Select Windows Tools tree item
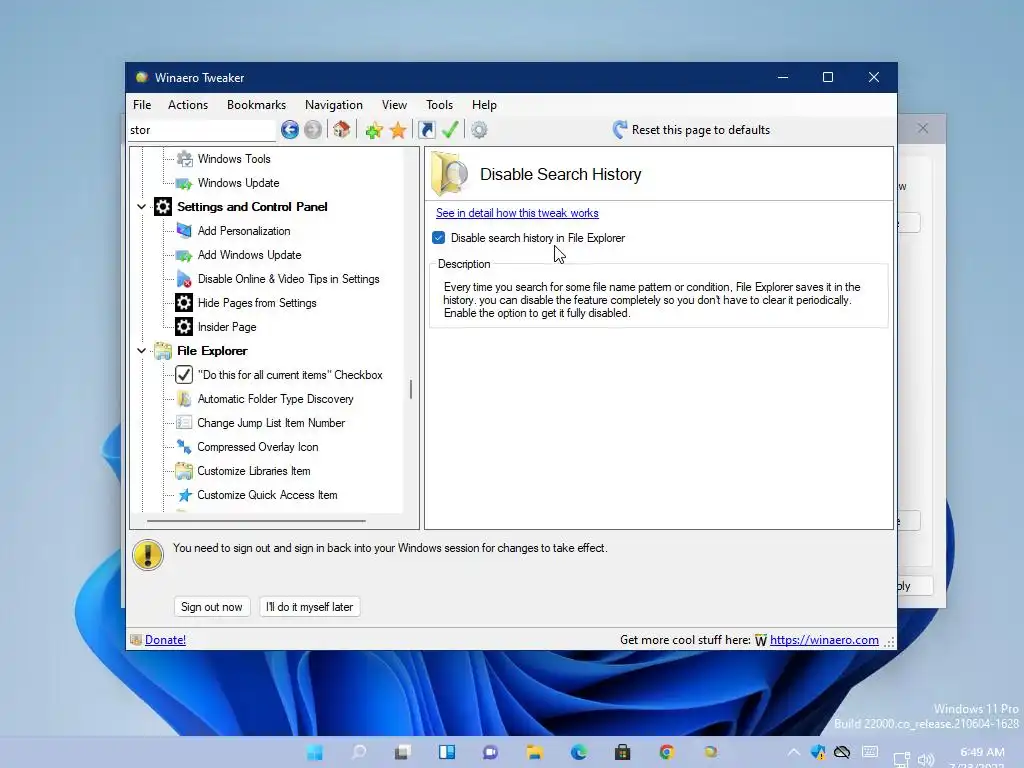Image resolution: width=1024 pixels, height=768 pixels. pyautogui.click(x=234, y=159)
